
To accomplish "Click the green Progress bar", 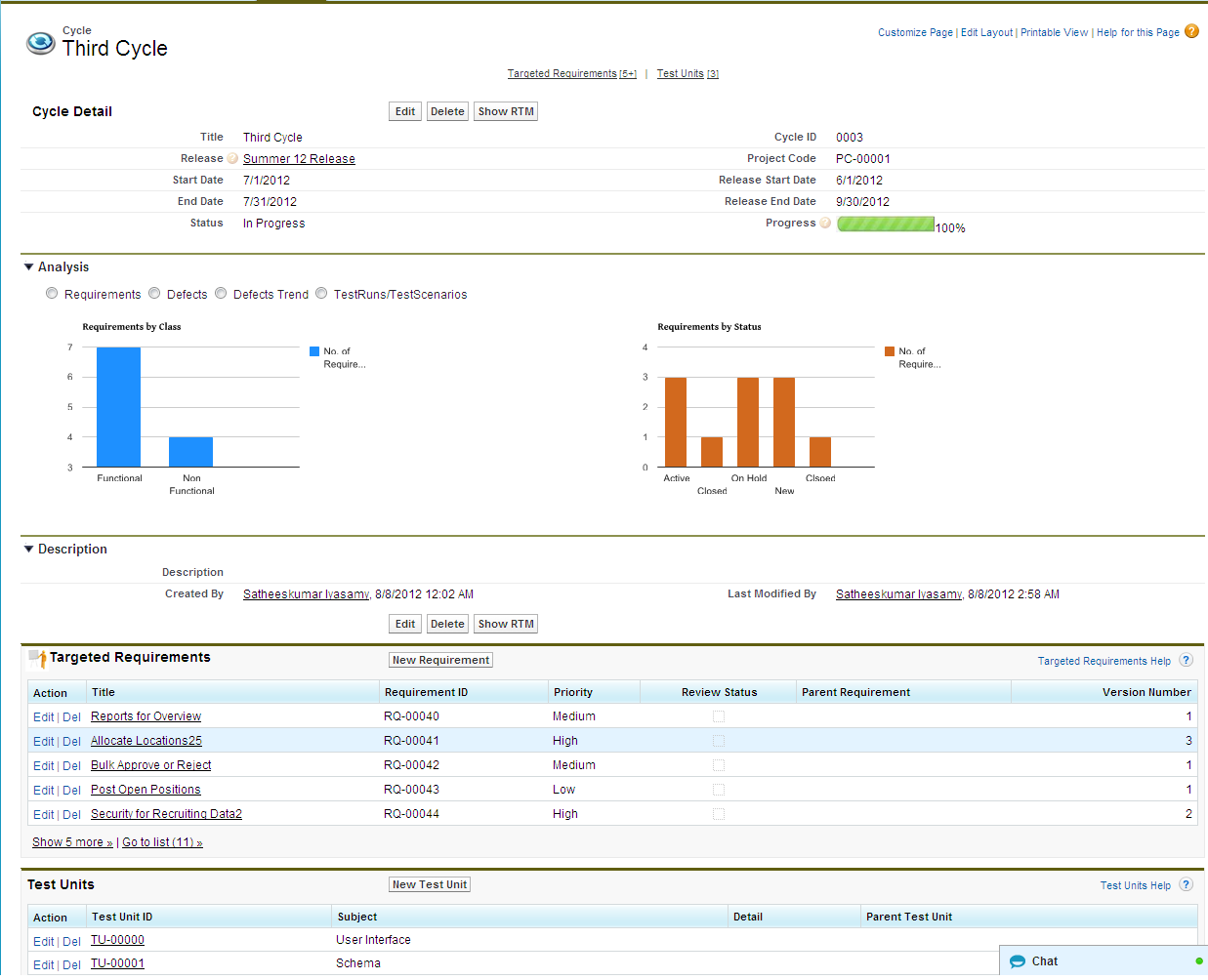I will click(x=885, y=224).
